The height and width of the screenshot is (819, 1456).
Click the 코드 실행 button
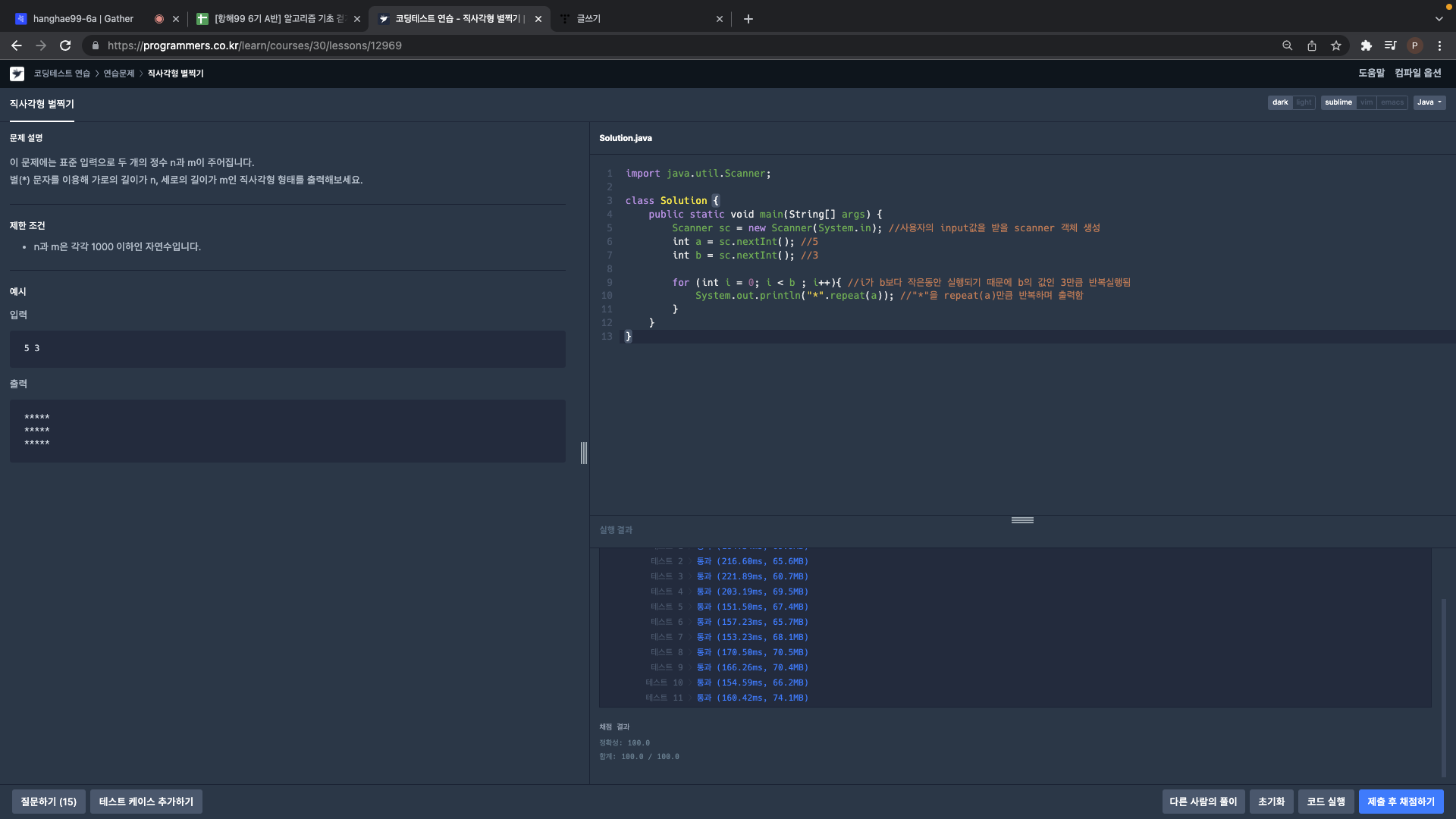click(1325, 802)
